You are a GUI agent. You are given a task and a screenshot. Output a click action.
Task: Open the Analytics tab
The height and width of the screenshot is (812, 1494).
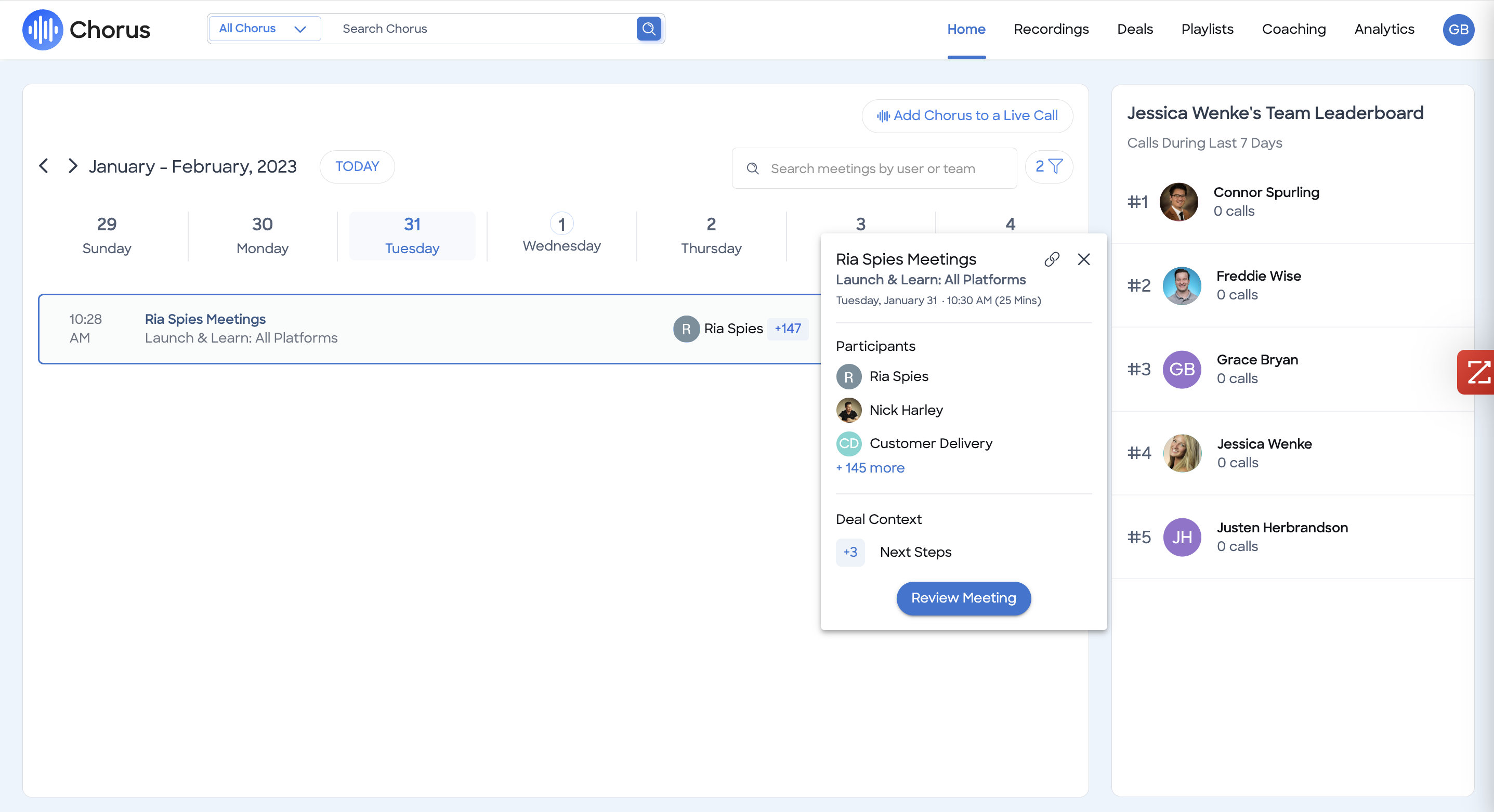(1384, 29)
